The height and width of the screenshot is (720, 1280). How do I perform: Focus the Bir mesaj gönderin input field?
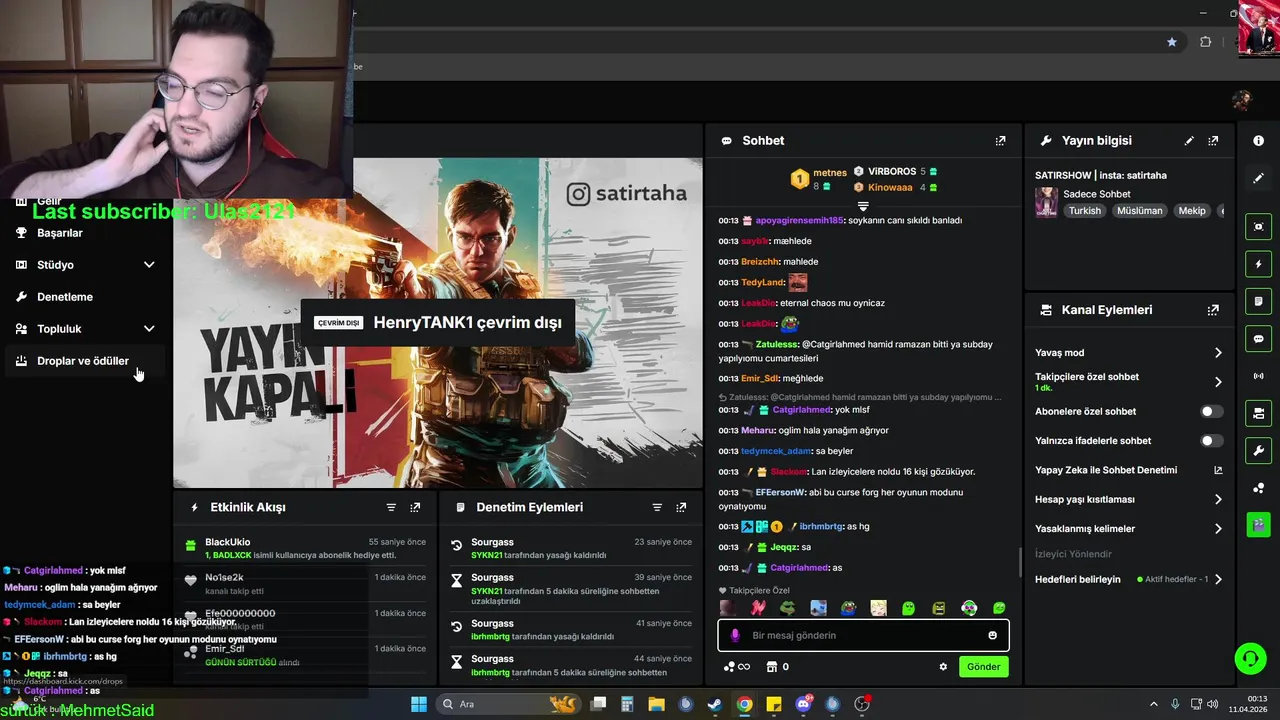tap(863, 635)
